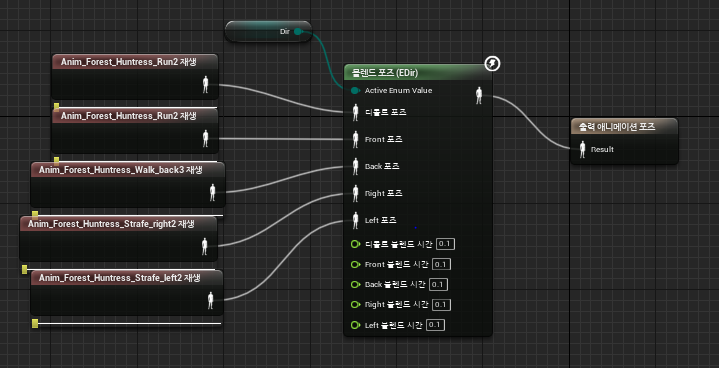Viewport: 719px width, 368px height.
Task: Select the Run2 재생 node title wired to Front 포즈
Action: [x=129, y=116]
